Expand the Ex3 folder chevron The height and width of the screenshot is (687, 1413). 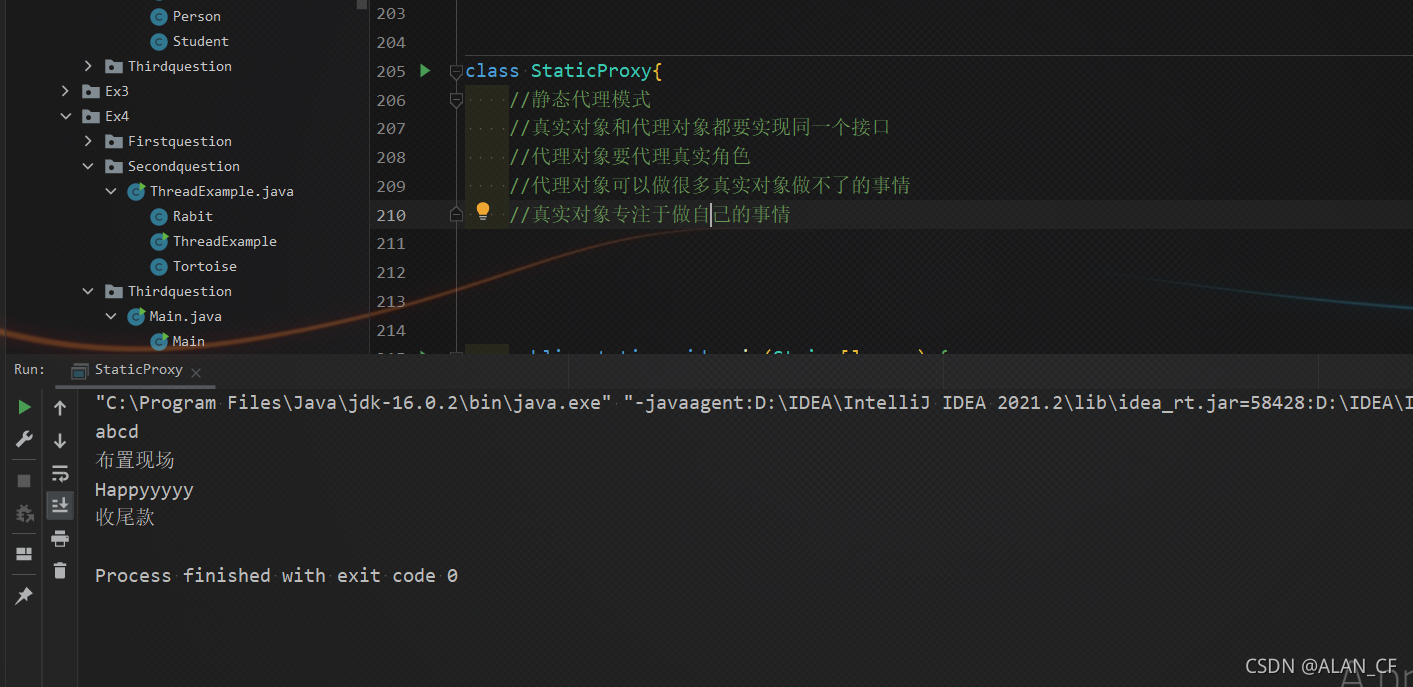[x=66, y=91]
